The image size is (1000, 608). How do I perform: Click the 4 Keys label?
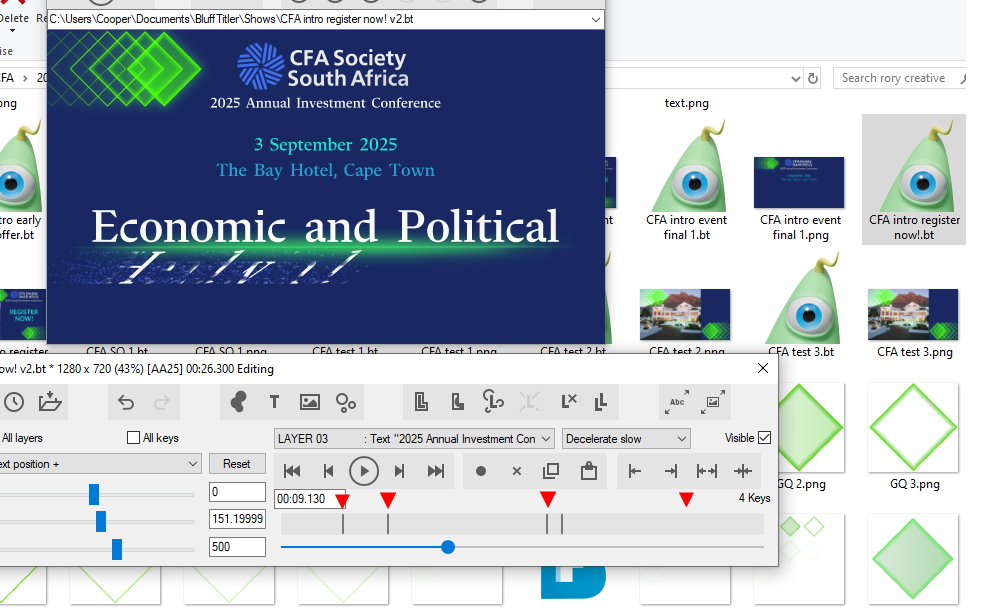(x=754, y=498)
